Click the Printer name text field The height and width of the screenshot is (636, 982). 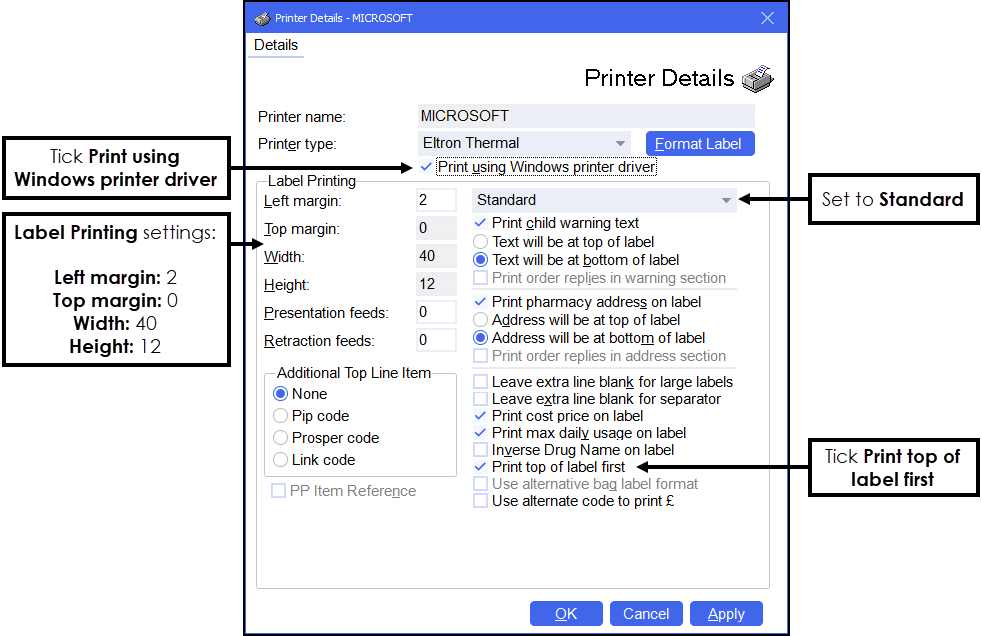[585, 116]
